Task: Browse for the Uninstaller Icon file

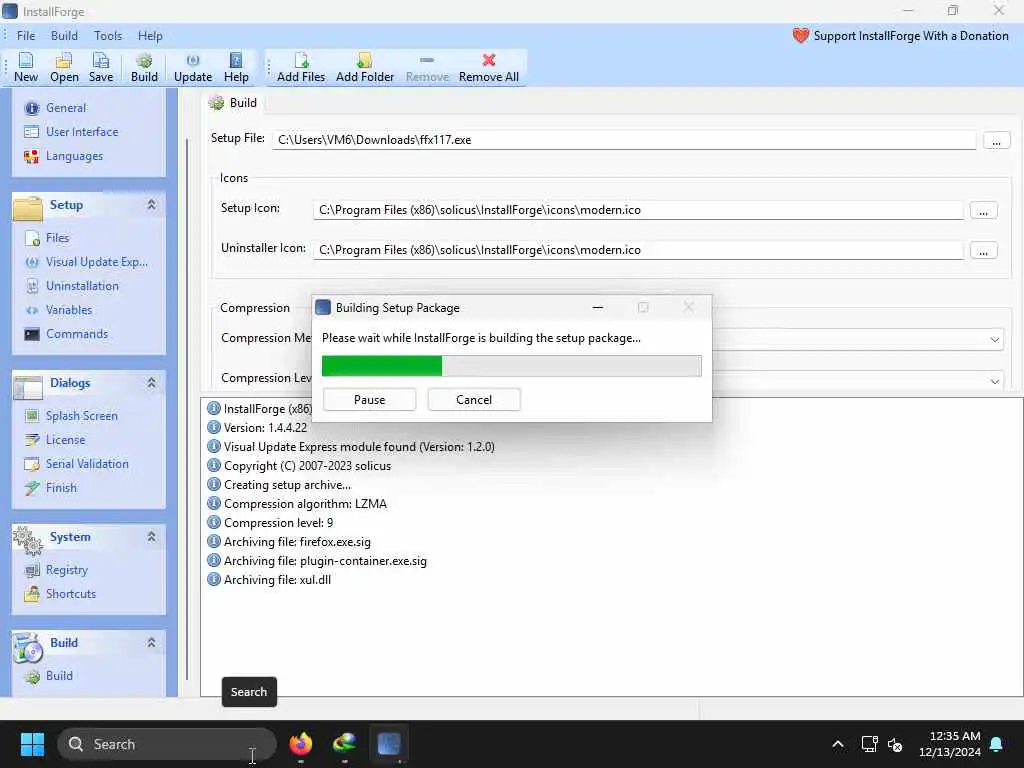Action: coord(983,251)
